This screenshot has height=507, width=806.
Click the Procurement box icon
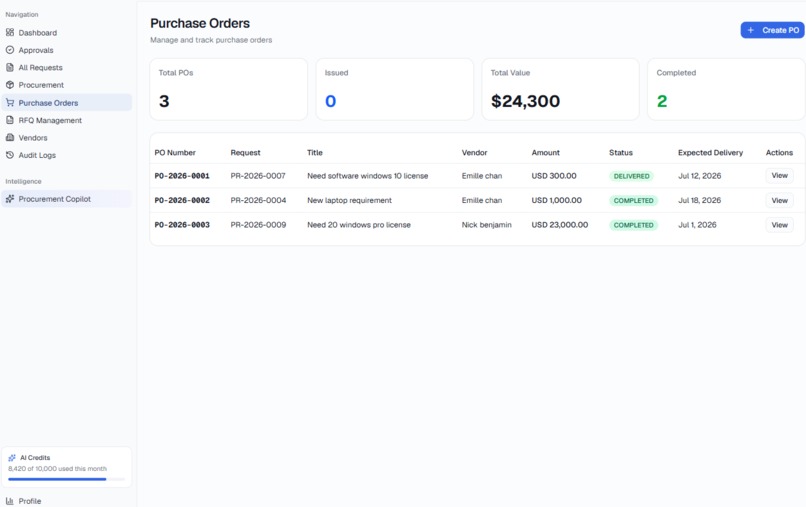coord(10,85)
